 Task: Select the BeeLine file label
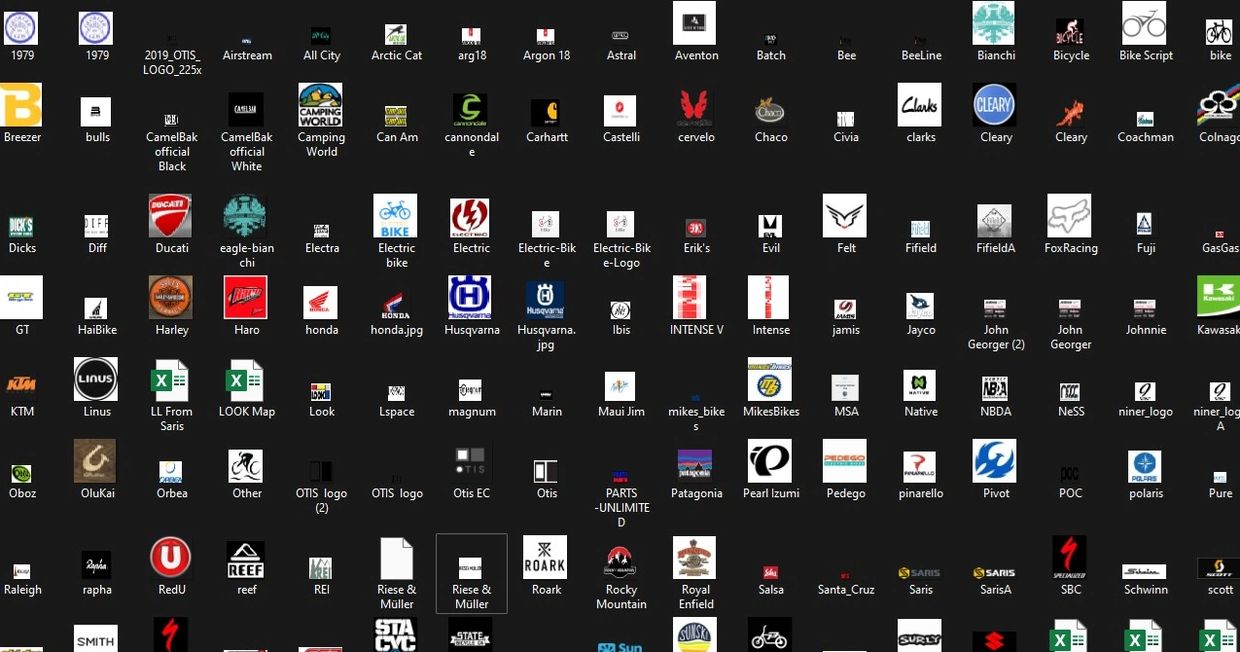coord(921,56)
